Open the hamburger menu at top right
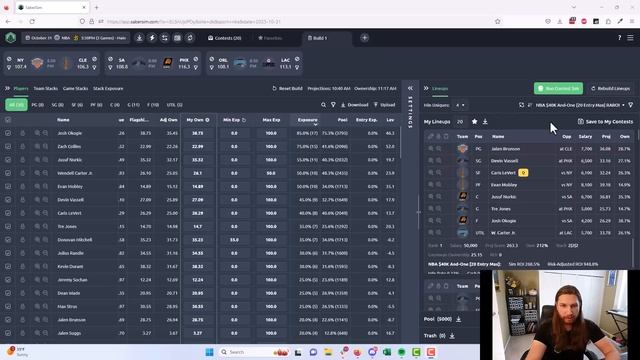This screenshot has height=360, width=640. 631,38
